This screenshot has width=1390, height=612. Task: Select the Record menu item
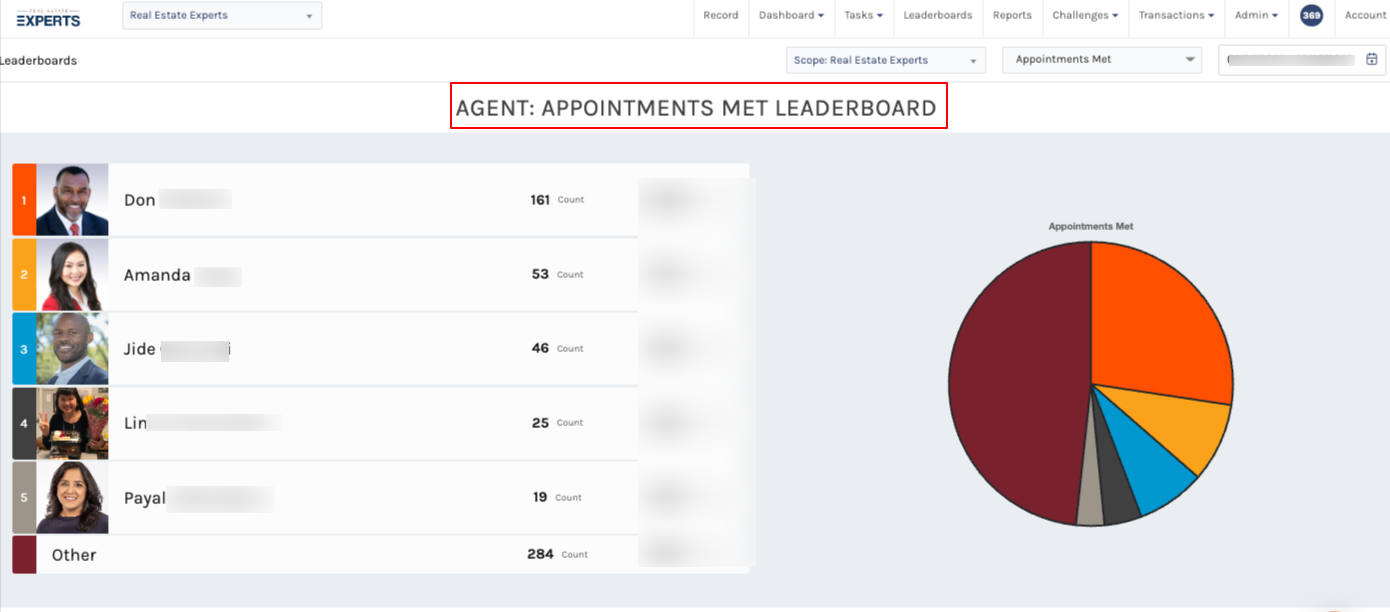pos(721,16)
